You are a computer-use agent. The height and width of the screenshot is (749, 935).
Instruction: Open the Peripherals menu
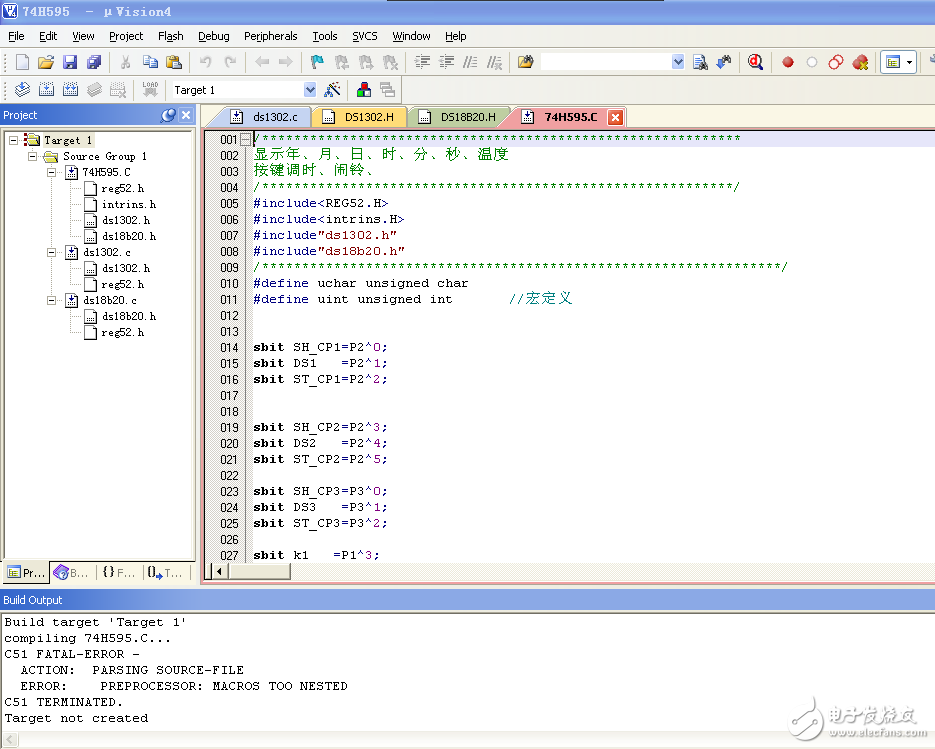click(x=270, y=36)
